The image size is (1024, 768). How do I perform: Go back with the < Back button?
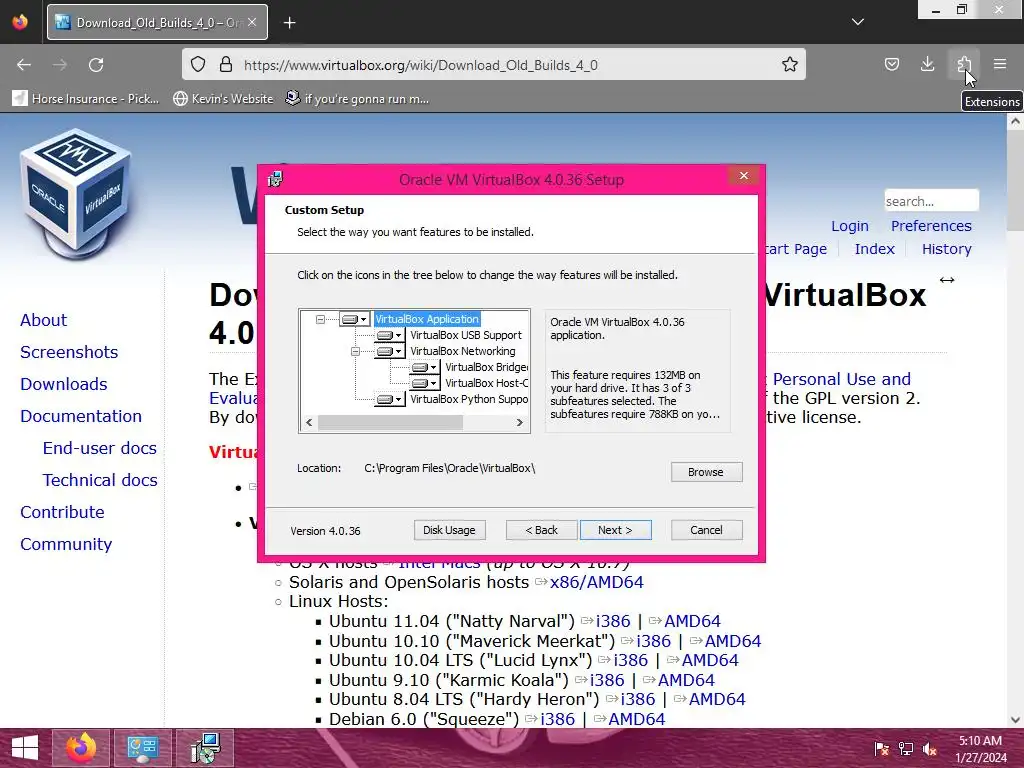pyautogui.click(x=541, y=530)
